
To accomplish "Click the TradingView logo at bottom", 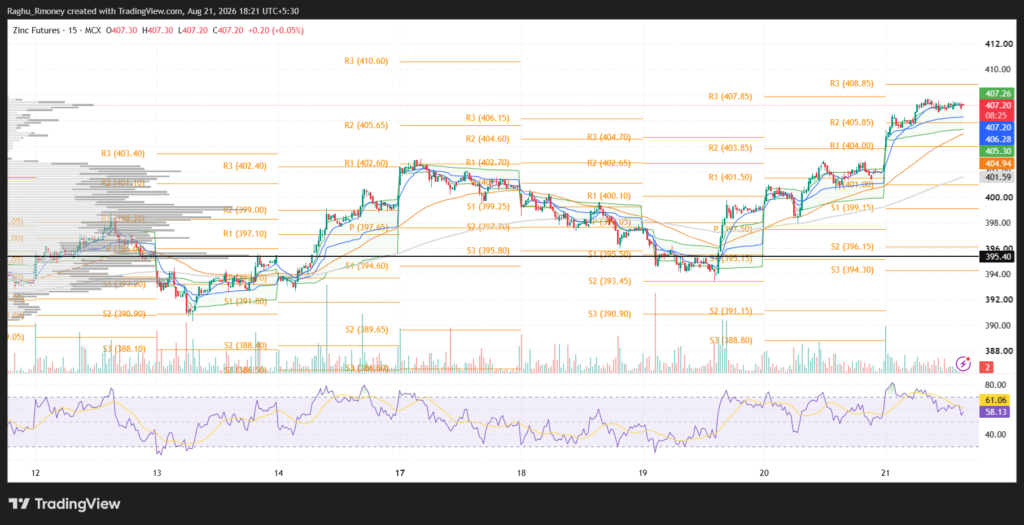I will [x=65, y=504].
